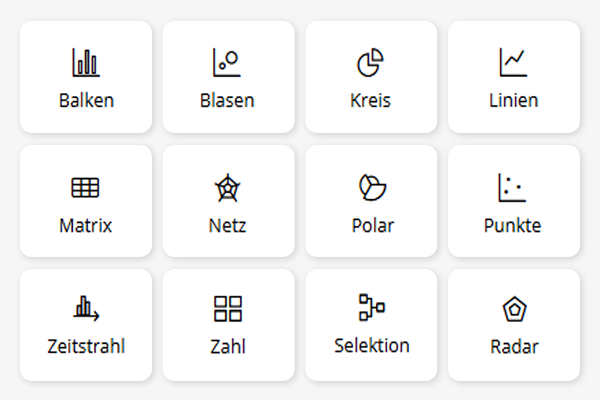Click the Balken bar chart icon
This screenshot has width=600, height=400.
[x=86, y=64]
